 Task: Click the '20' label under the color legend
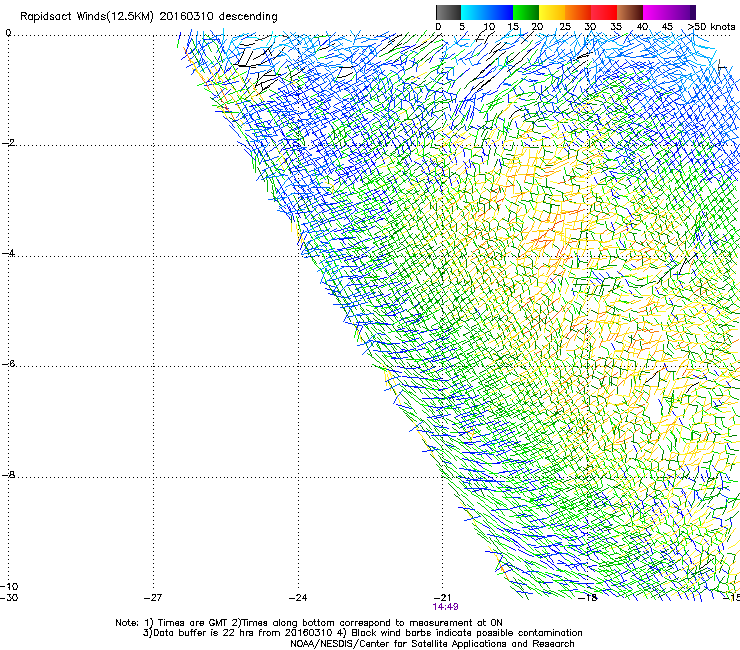(x=538, y=27)
